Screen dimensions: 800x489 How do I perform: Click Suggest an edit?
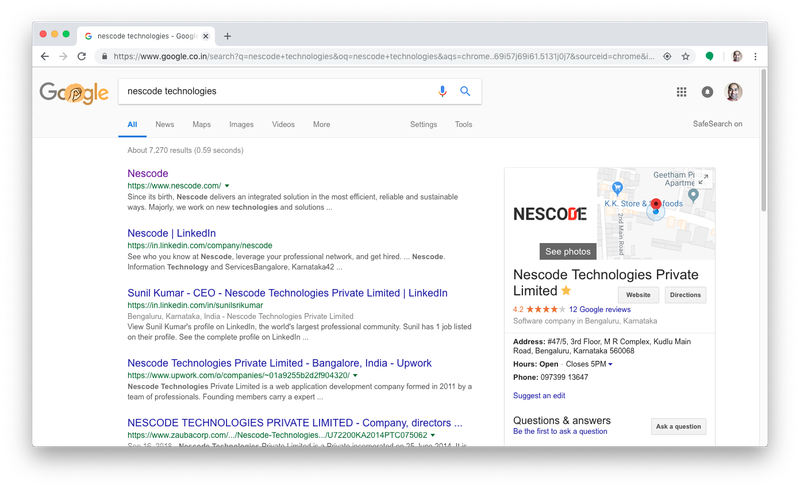(x=539, y=396)
